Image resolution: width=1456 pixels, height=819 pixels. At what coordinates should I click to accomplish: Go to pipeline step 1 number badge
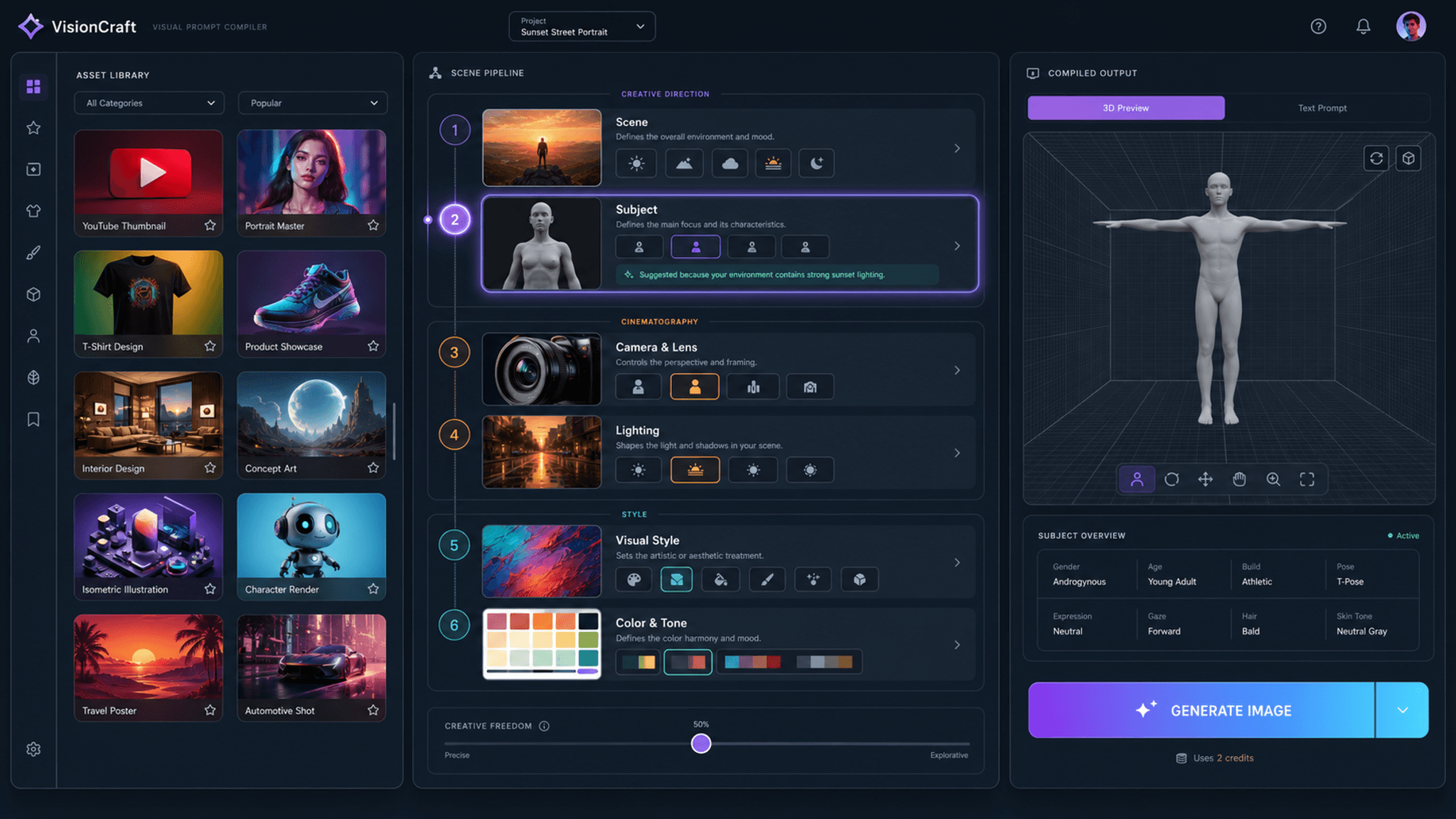tap(455, 130)
